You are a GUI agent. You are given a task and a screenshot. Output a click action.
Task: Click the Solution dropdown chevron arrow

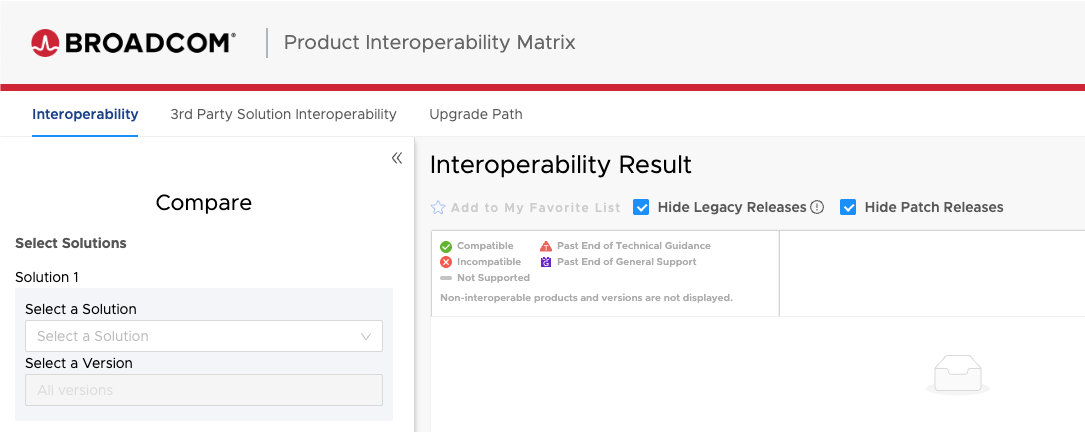366,336
